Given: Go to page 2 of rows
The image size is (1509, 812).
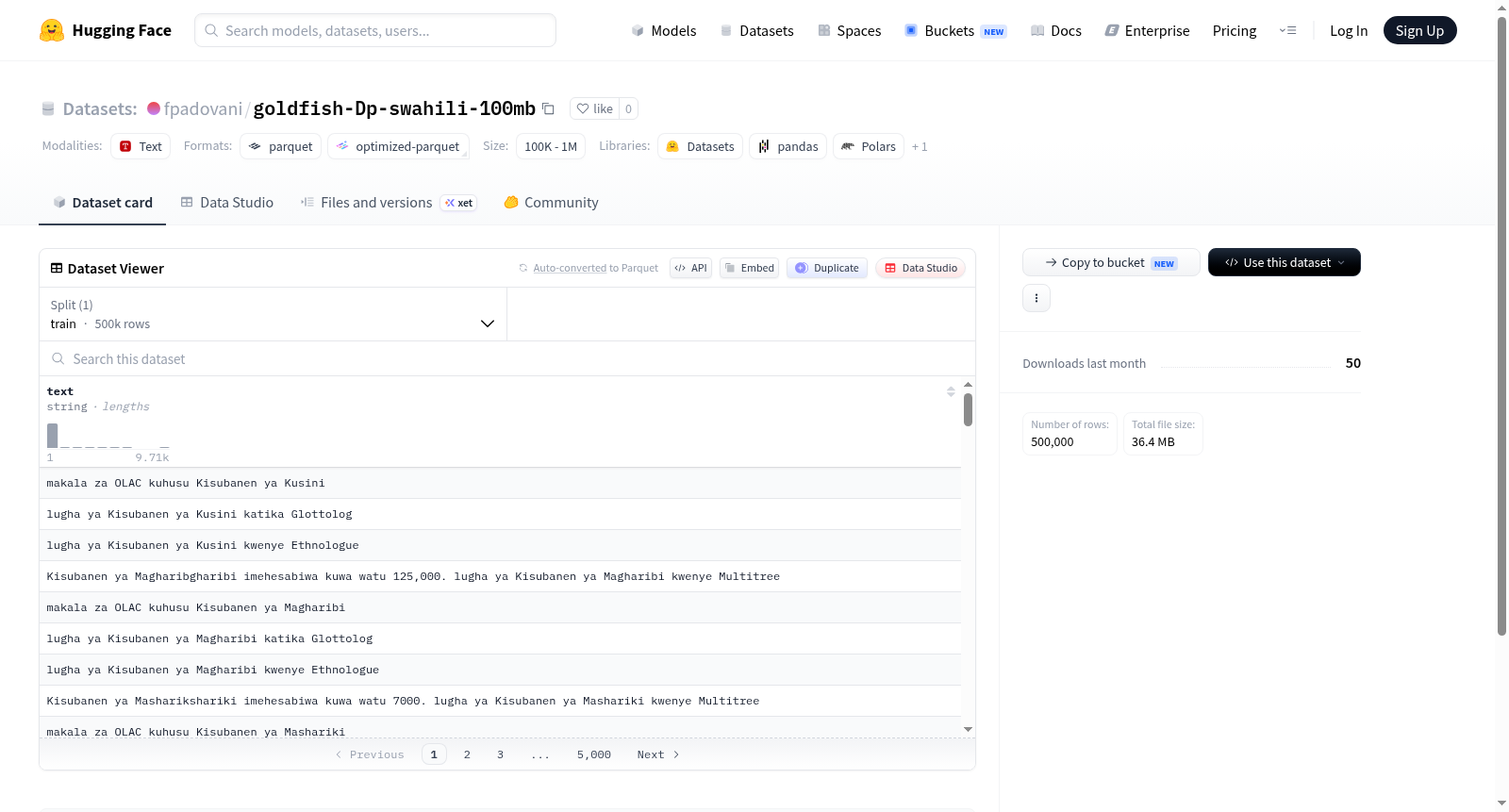Looking at the screenshot, I should pyautogui.click(x=467, y=754).
